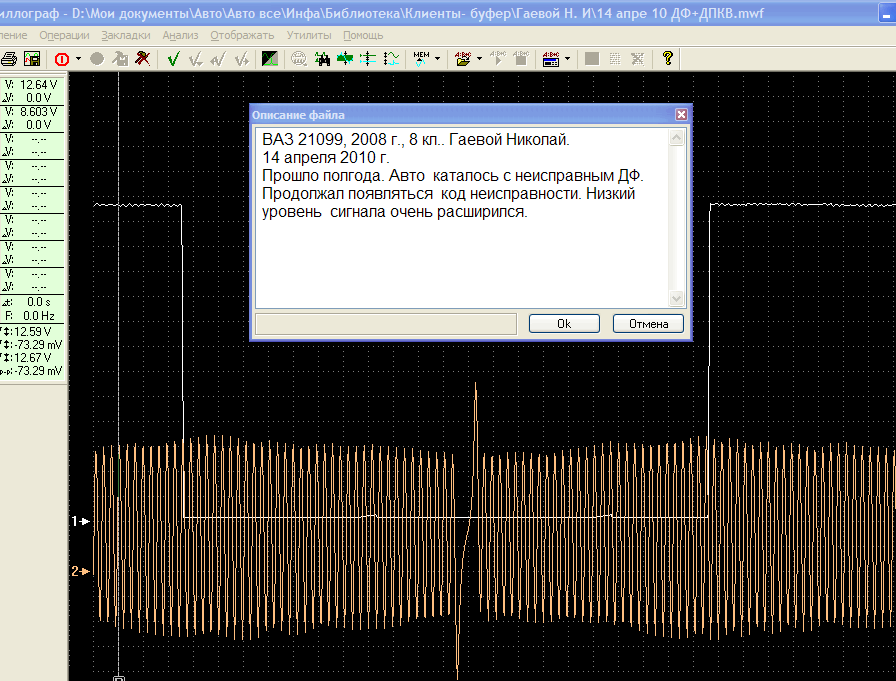Image resolution: width=896 pixels, height=681 pixels.
Task: Click the MEM memory waveform icon
Action: (x=421, y=59)
